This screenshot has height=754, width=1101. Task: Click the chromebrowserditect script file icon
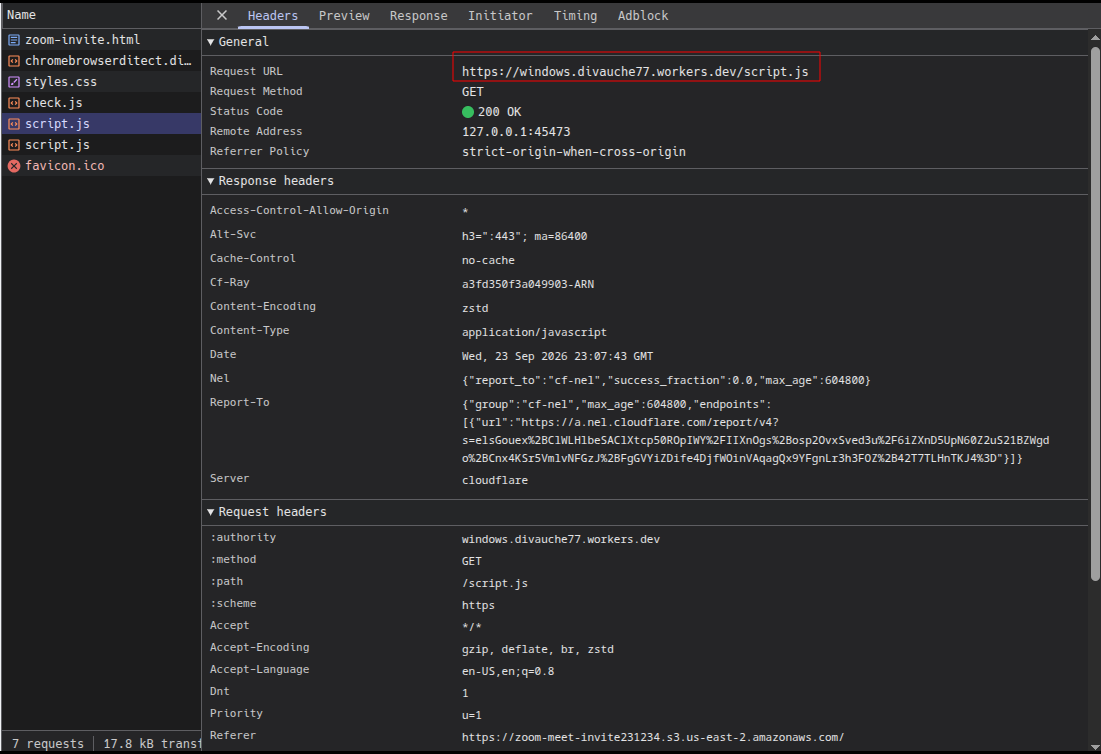tap(14, 61)
